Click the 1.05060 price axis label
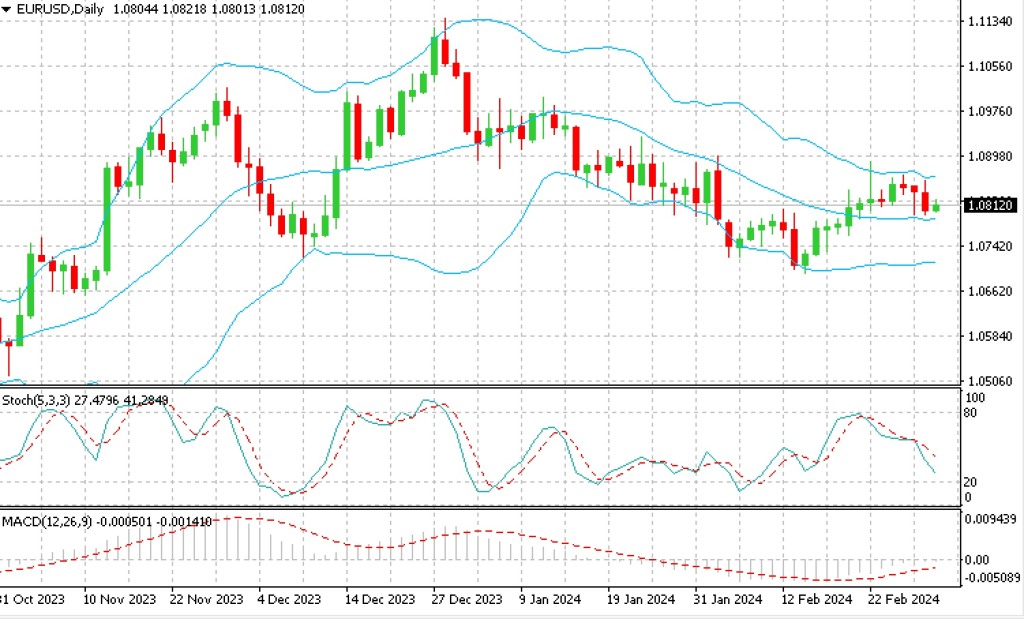This screenshot has height=619, width=1024. (x=989, y=381)
